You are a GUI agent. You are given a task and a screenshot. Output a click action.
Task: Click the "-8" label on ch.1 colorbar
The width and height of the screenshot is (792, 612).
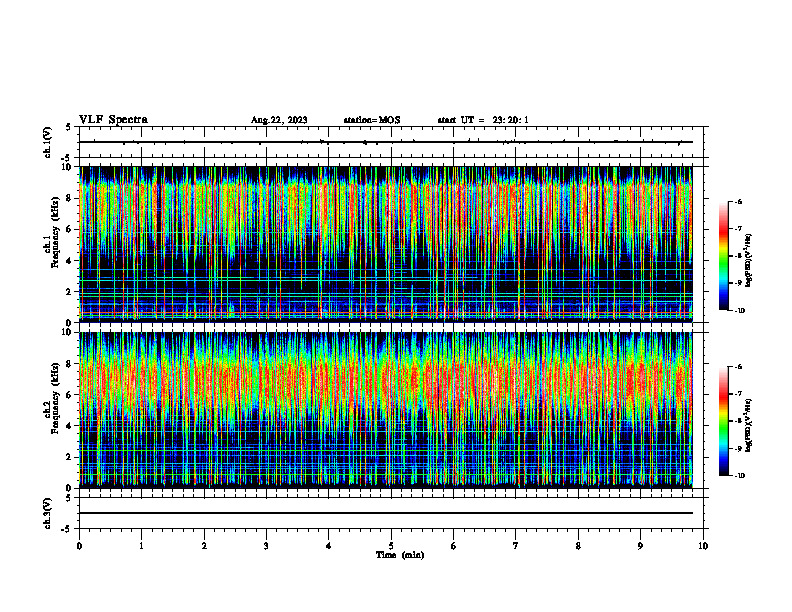click(x=738, y=256)
